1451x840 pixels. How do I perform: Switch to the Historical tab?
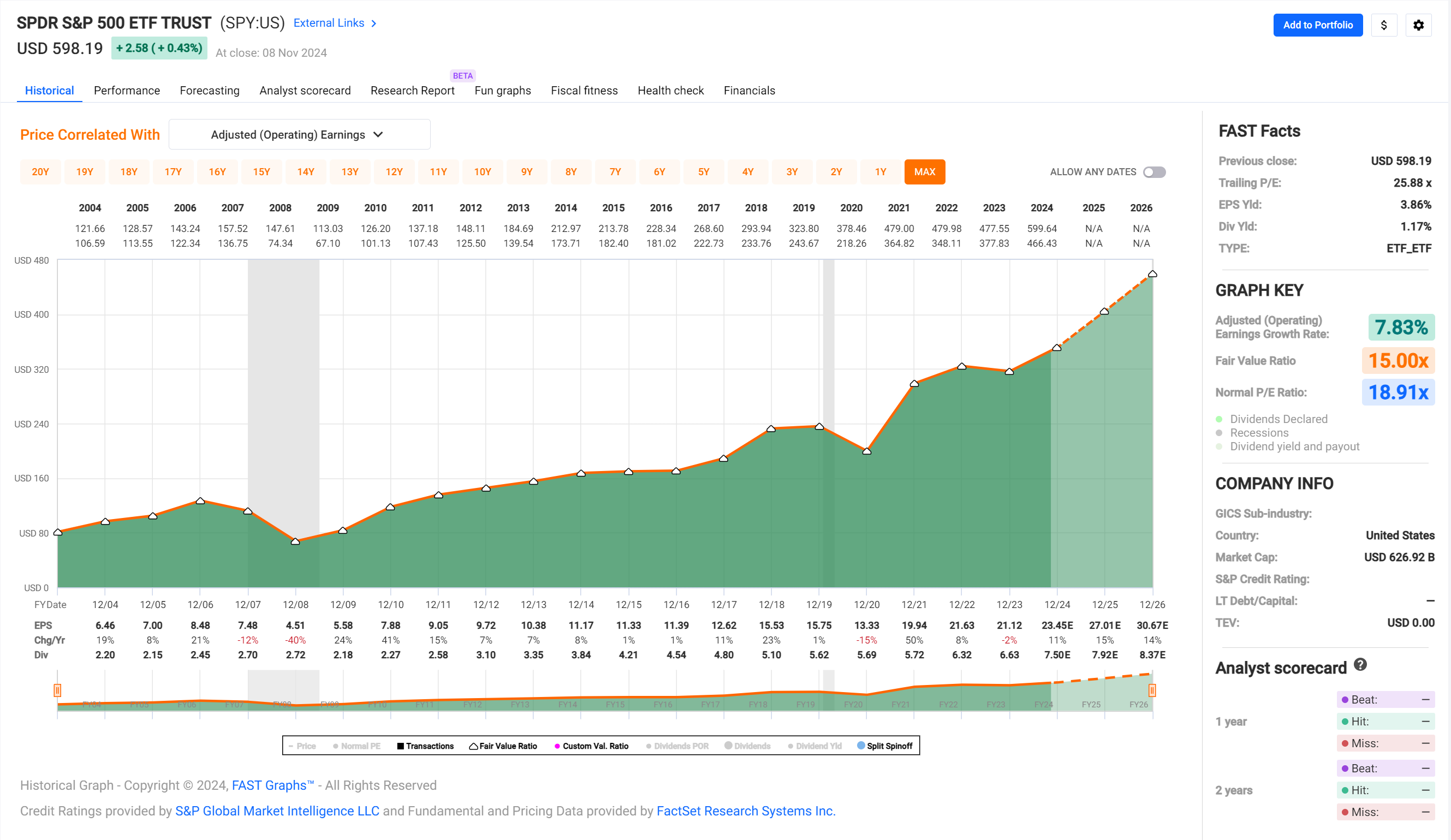tap(50, 91)
